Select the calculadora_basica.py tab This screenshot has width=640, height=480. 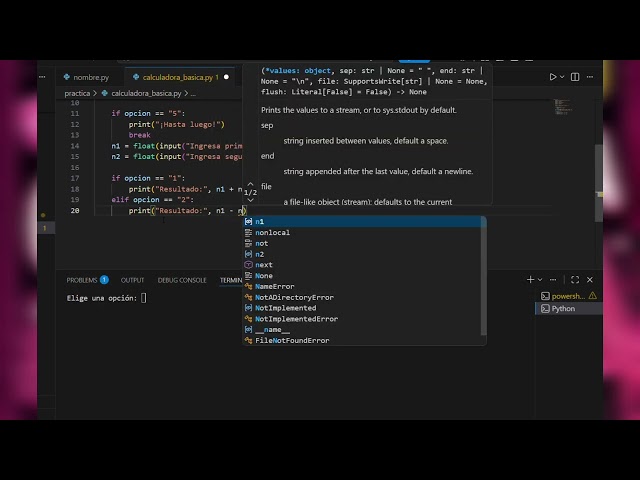[176, 77]
